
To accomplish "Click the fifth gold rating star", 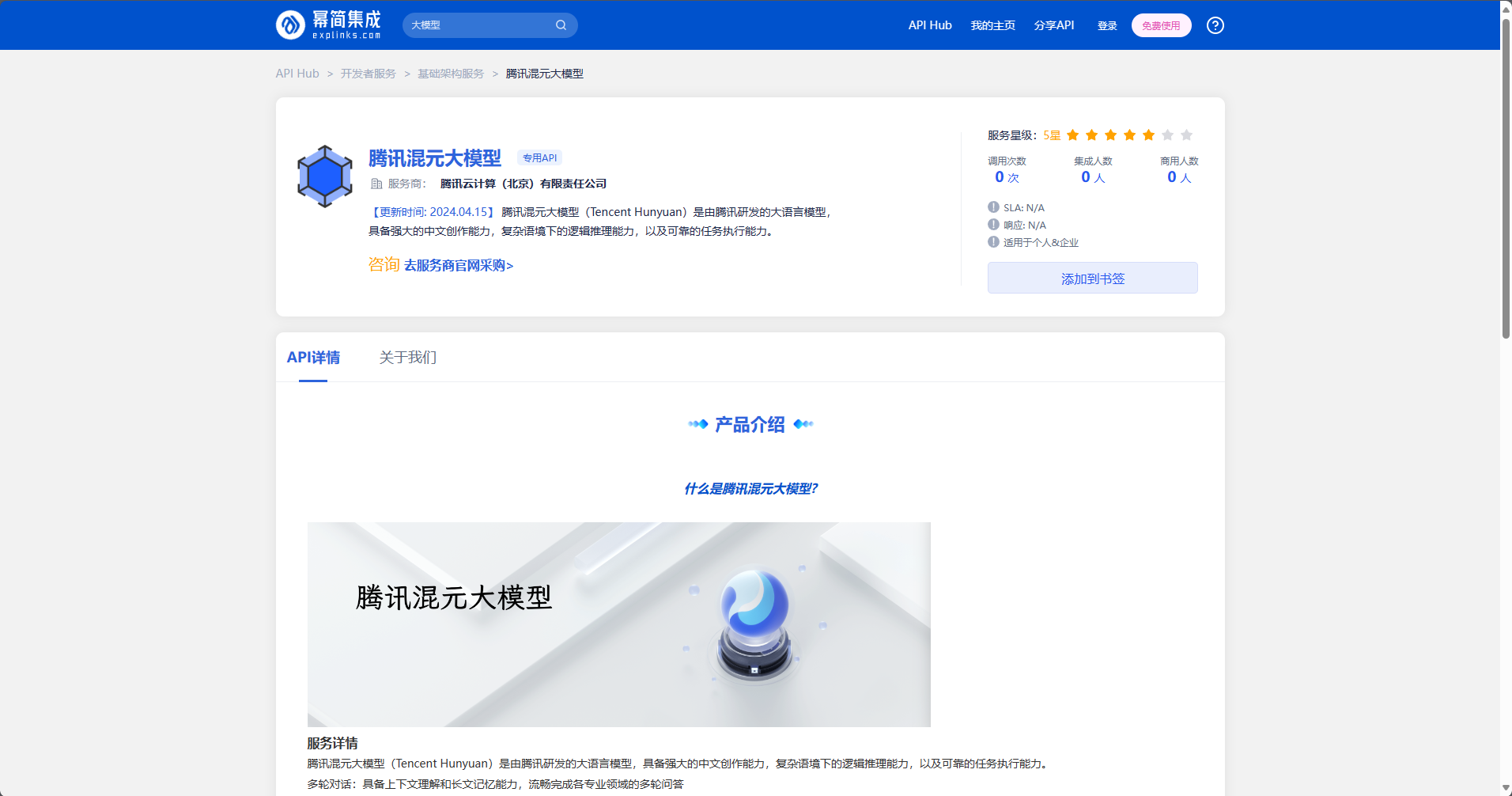I will pyautogui.click(x=1149, y=135).
